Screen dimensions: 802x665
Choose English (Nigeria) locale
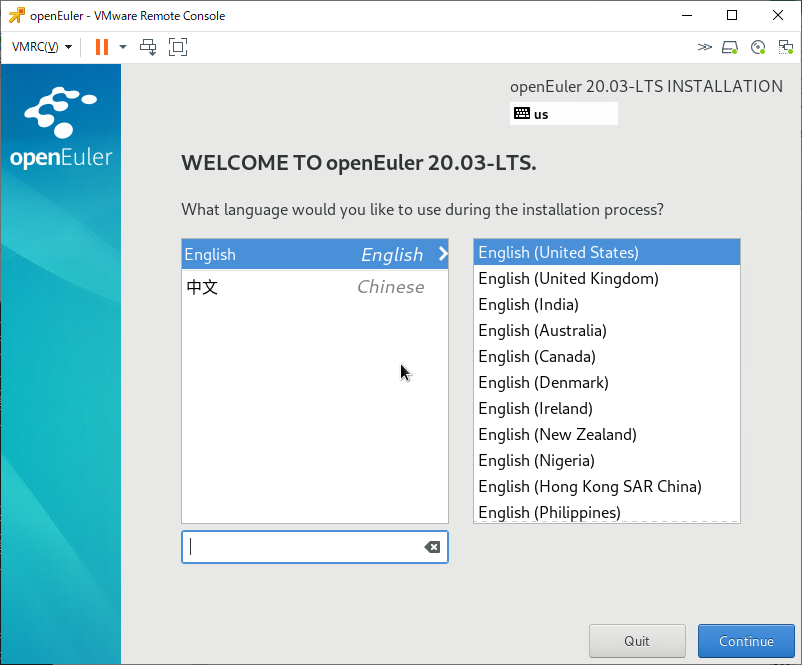[607, 460]
